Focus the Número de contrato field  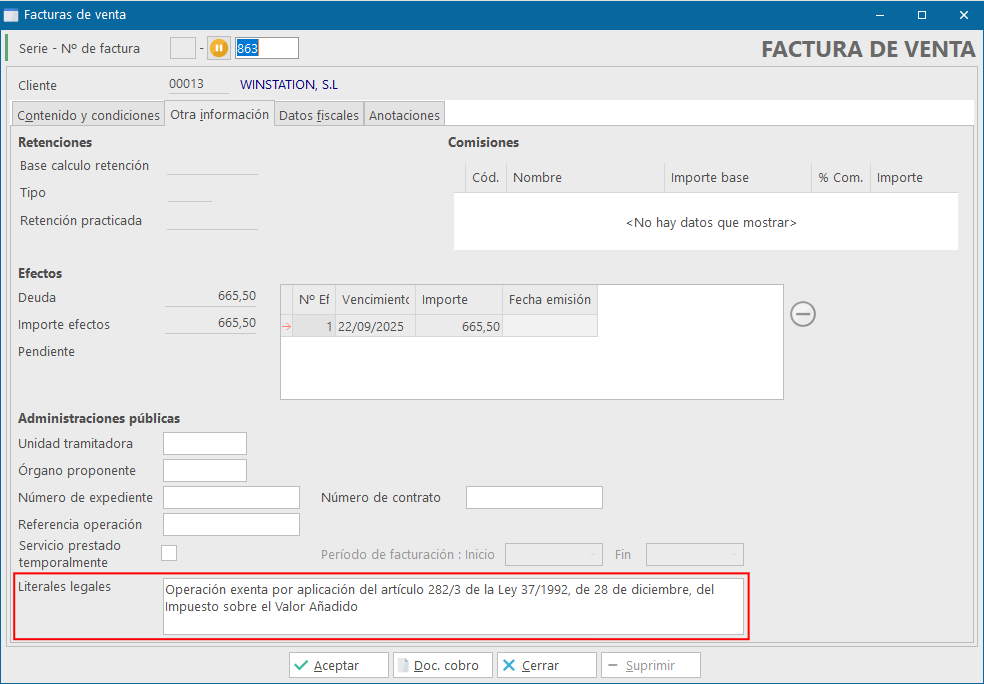(x=534, y=497)
